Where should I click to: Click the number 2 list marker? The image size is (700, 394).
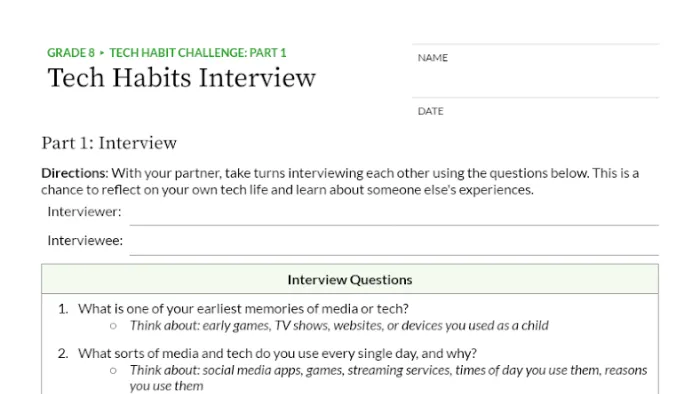[x=63, y=353]
